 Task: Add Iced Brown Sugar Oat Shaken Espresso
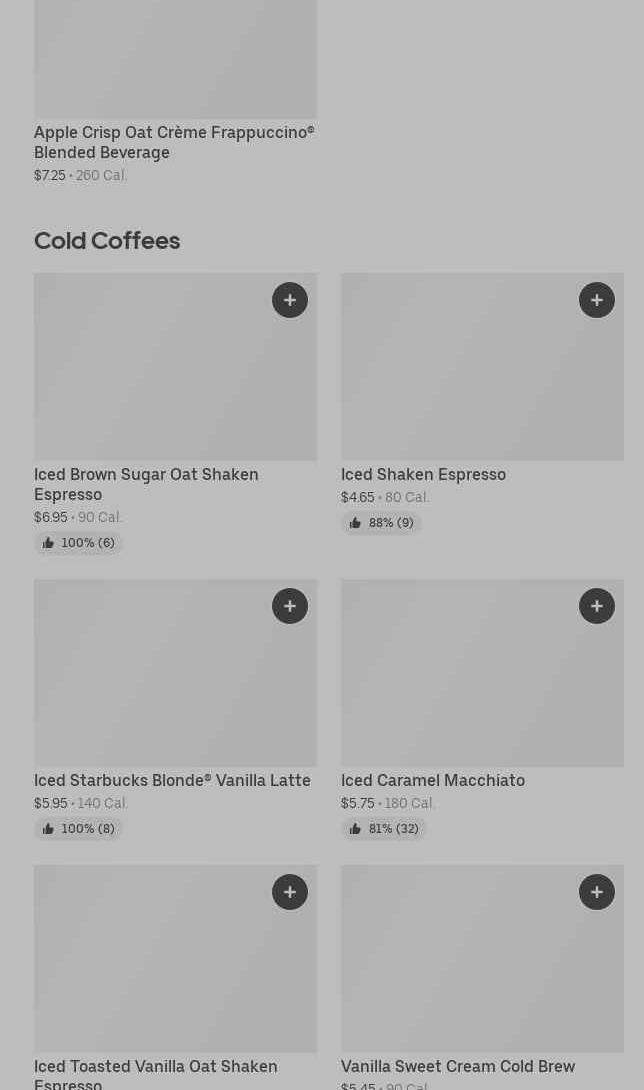[290, 300]
